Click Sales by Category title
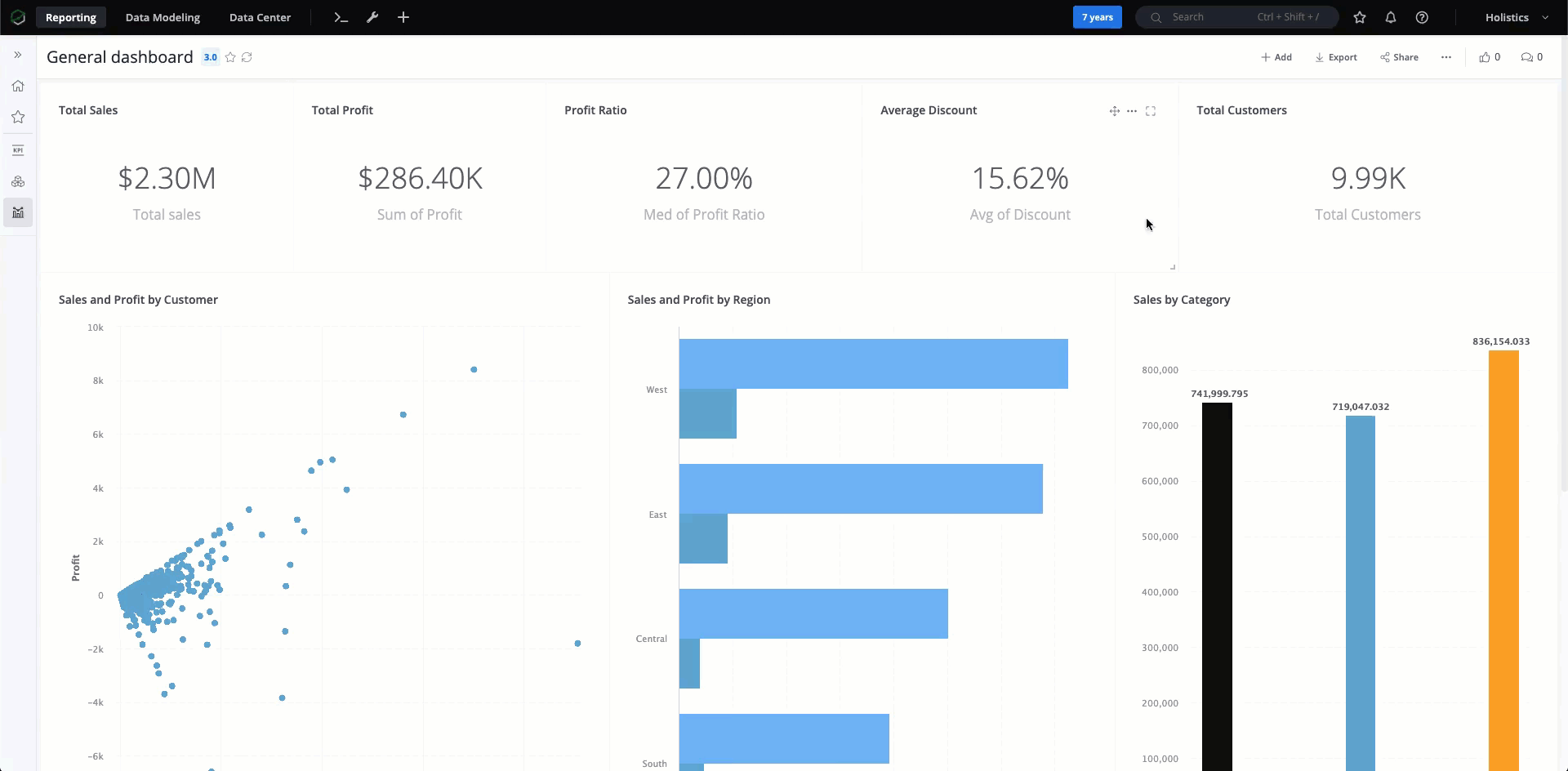The height and width of the screenshot is (771, 1568). pyautogui.click(x=1182, y=300)
